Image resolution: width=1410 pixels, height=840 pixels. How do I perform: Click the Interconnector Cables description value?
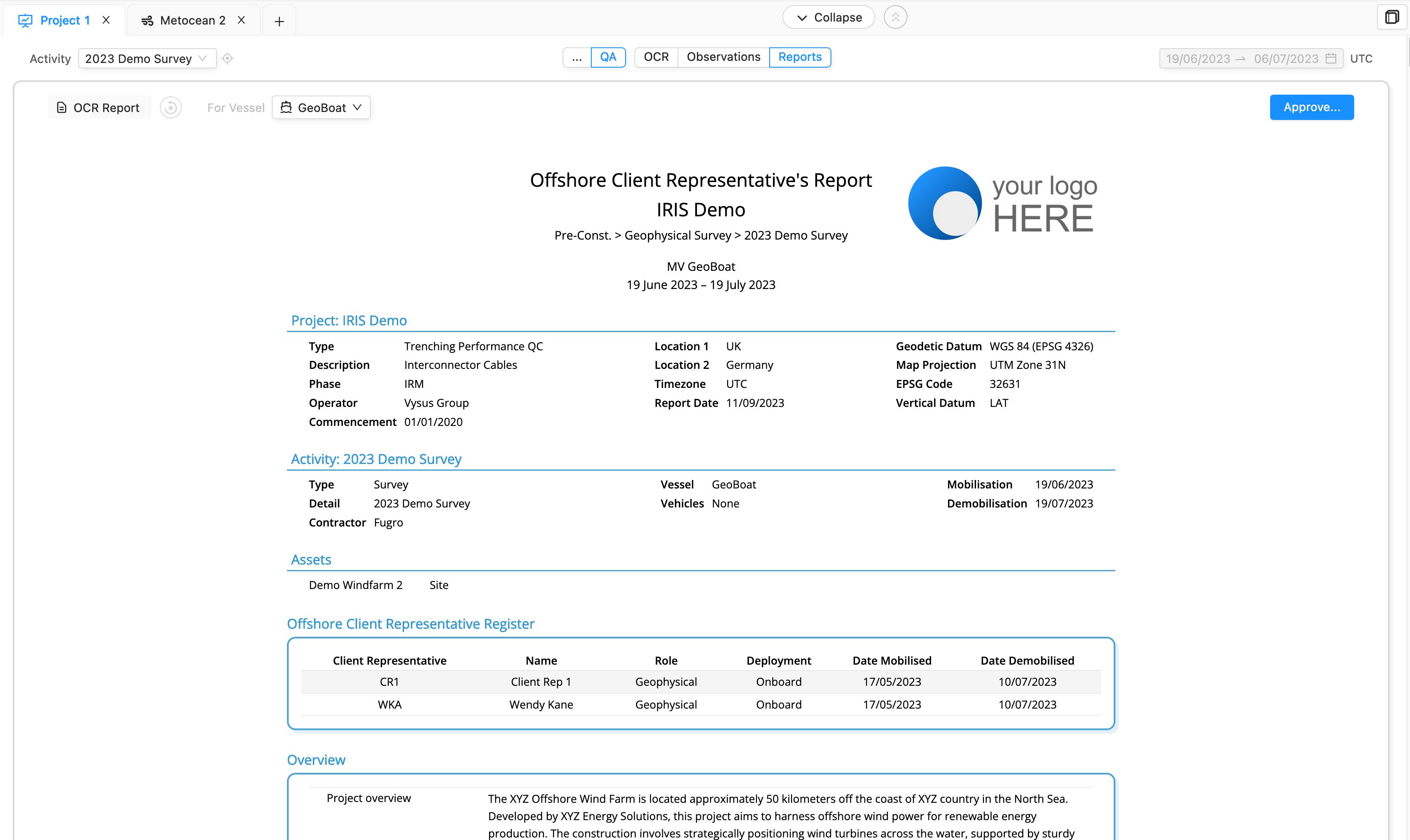click(460, 365)
